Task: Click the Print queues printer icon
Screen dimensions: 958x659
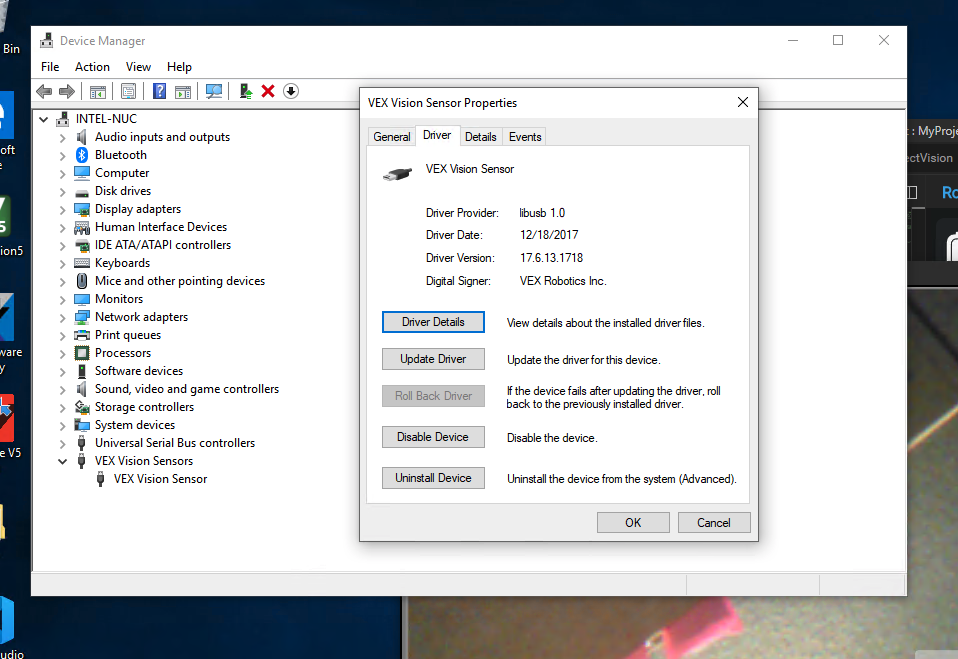Action: (82, 335)
